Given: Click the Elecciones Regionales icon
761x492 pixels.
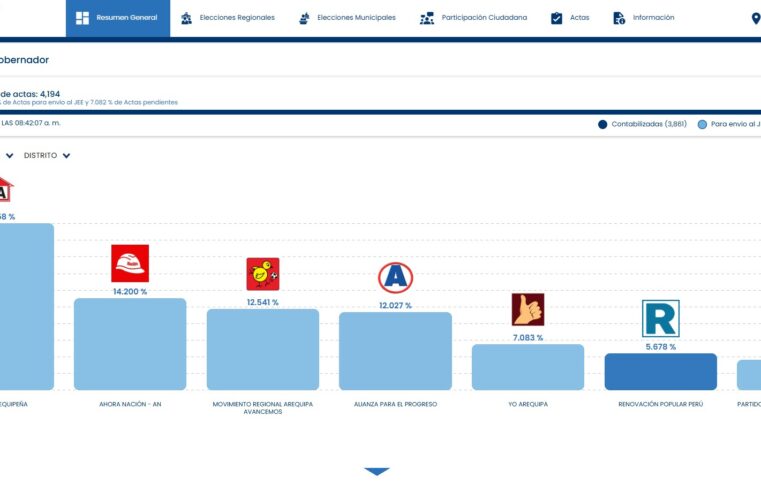Looking at the screenshot, I should coord(186,18).
